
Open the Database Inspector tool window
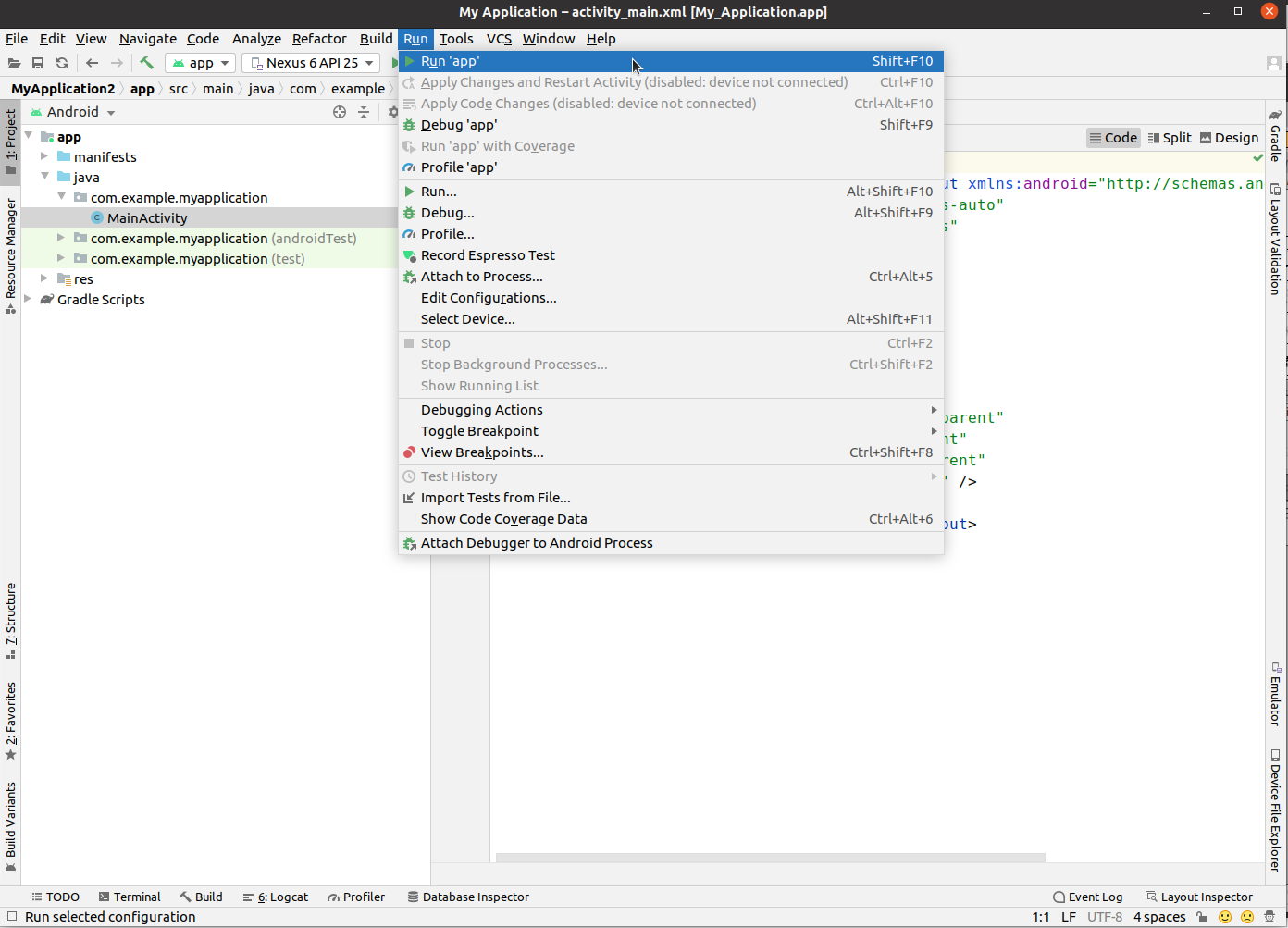[x=468, y=897]
